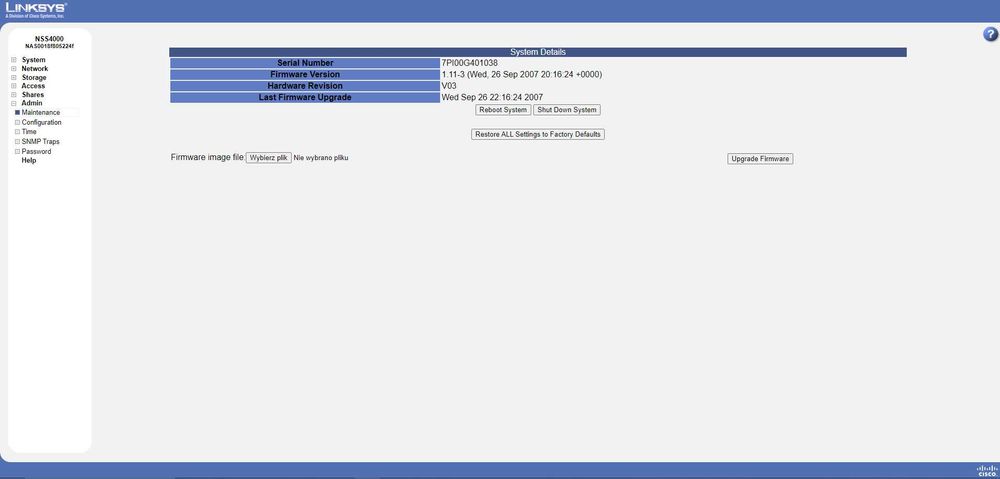Click the Linksys logo
Image resolution: width=1000 pixels, height=479 pixels.
pos(36,10)
